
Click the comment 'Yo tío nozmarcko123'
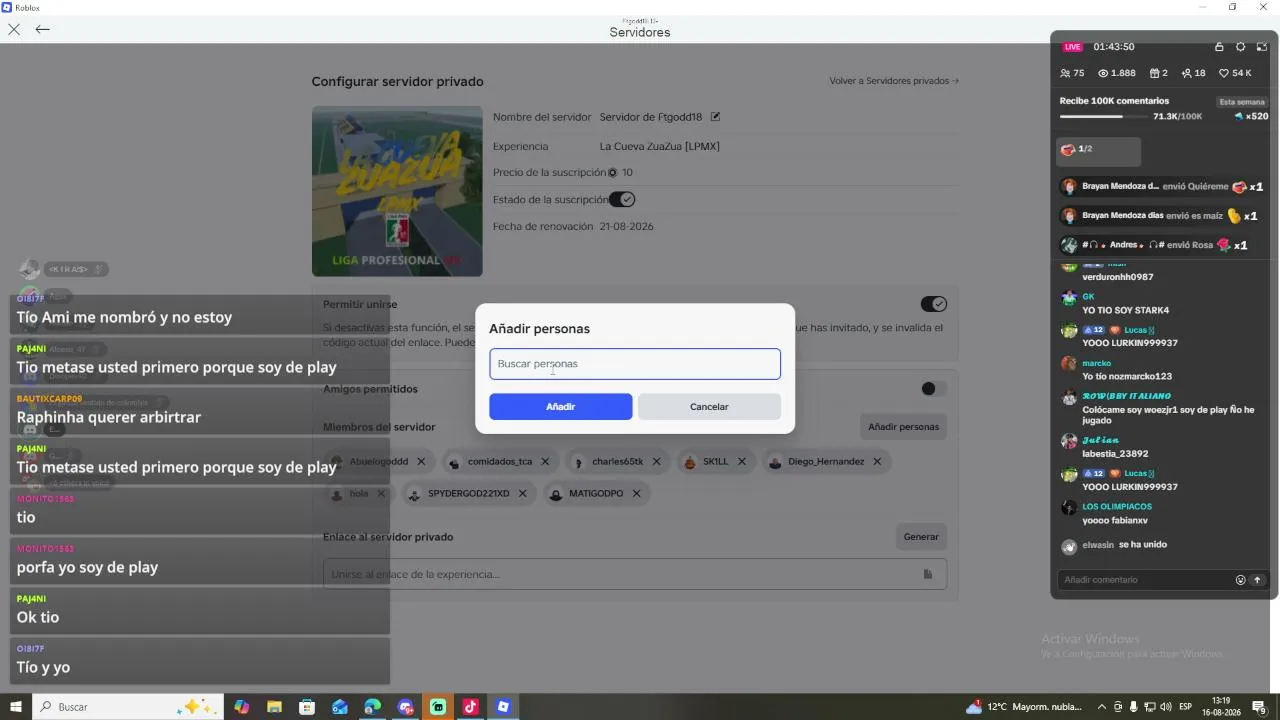click(1127, 376)
